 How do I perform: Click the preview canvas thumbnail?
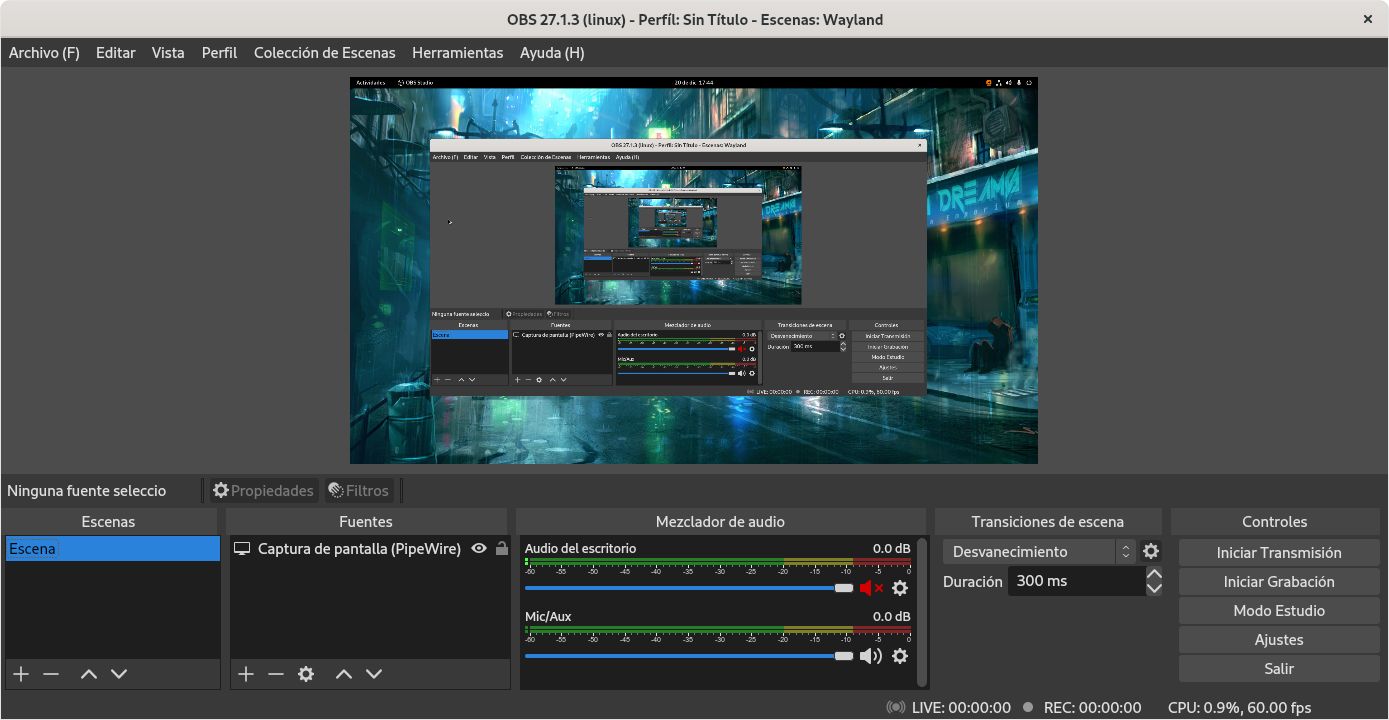click(693, 270)
